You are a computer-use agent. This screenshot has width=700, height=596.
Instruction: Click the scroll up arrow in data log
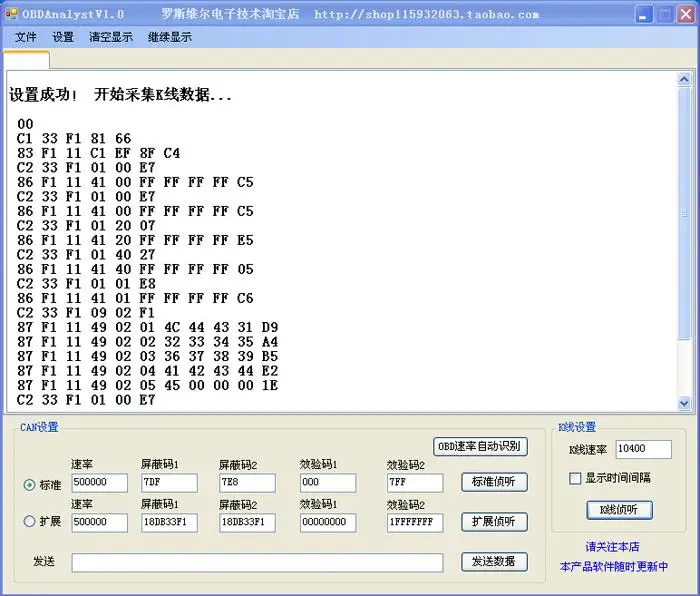[x=683, y=79]
